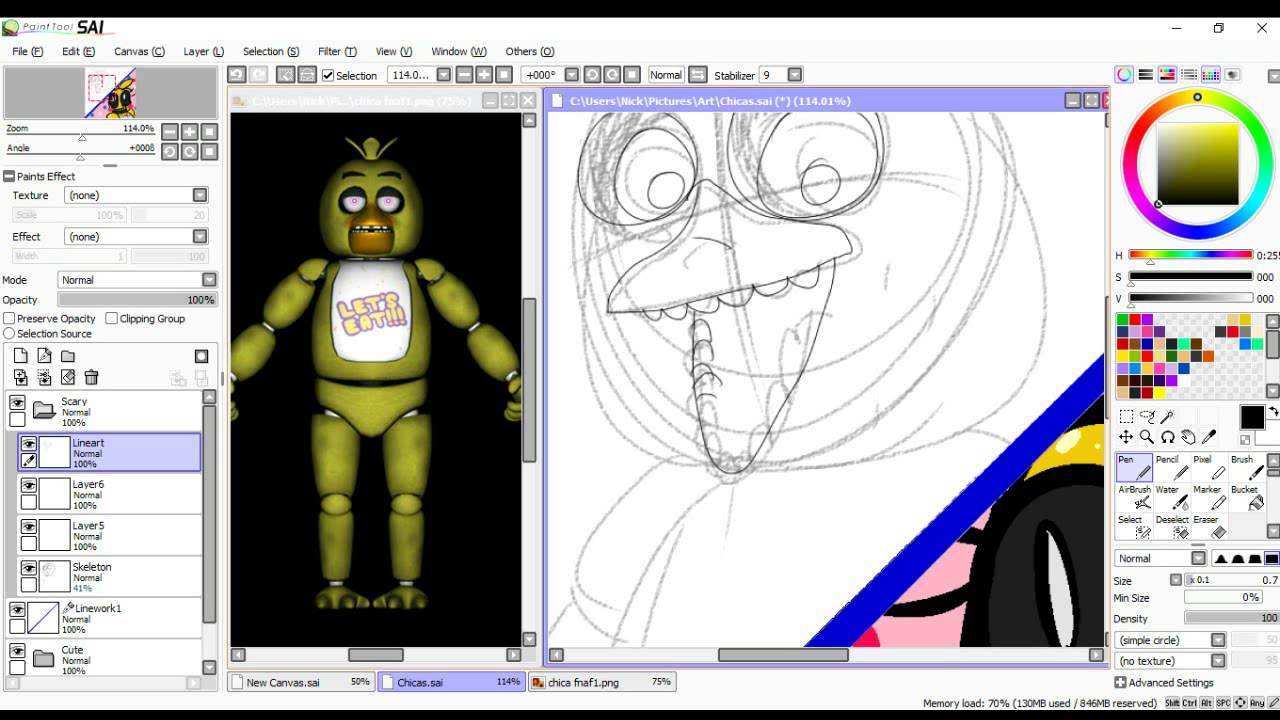Image resolution: width=1280 pixels, height=720 pixels.
Task: Open the rotation angle dropdown
Action: (572, 75)
